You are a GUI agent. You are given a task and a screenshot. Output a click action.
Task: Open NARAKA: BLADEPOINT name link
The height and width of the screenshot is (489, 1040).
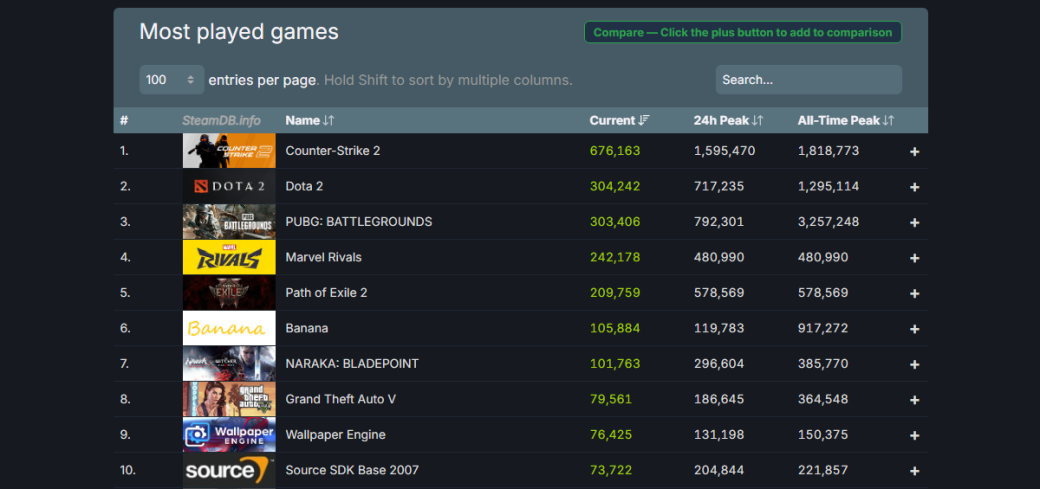[352, 364]
